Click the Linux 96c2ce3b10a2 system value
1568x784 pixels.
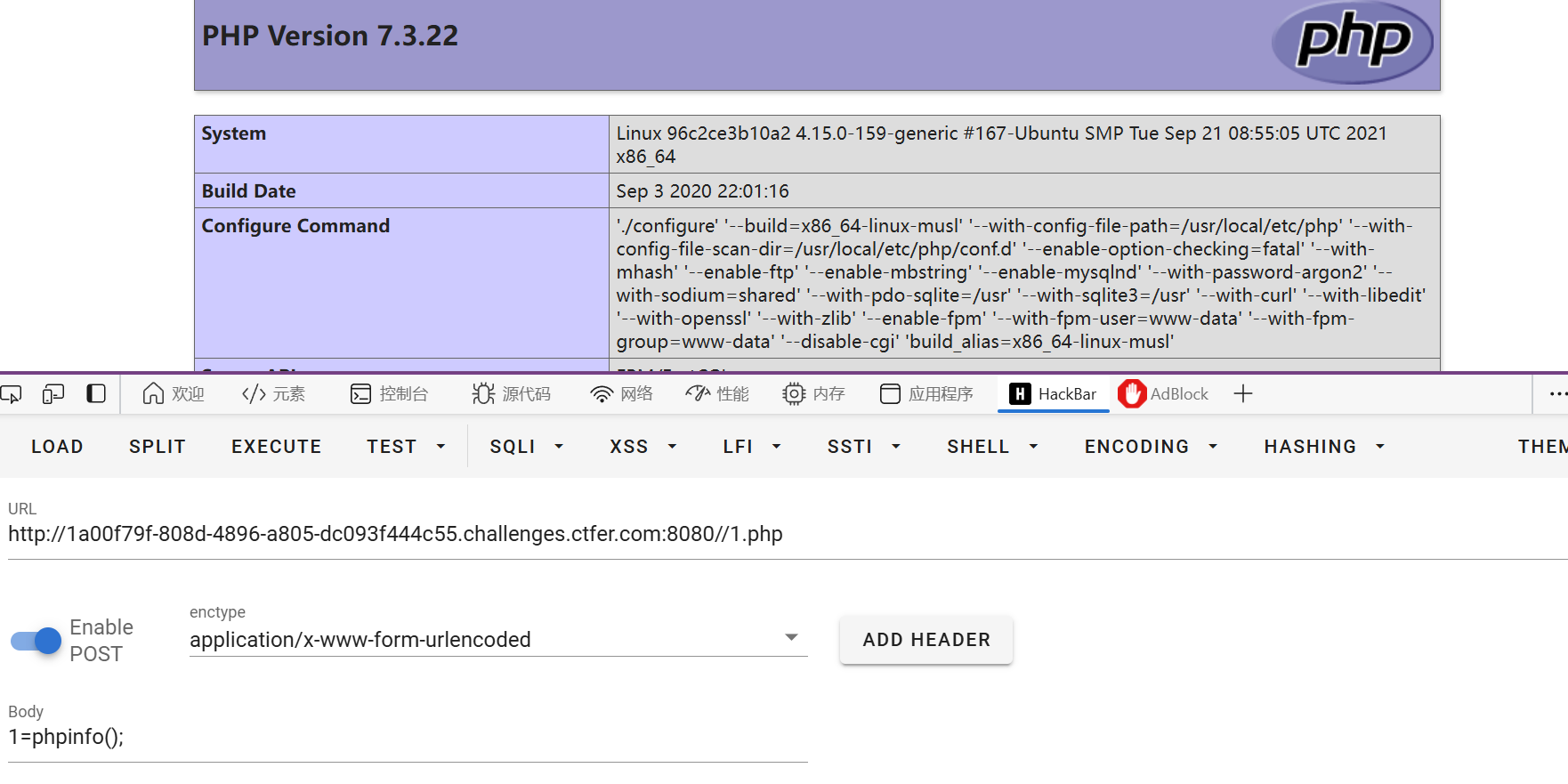pos(1002,145)
